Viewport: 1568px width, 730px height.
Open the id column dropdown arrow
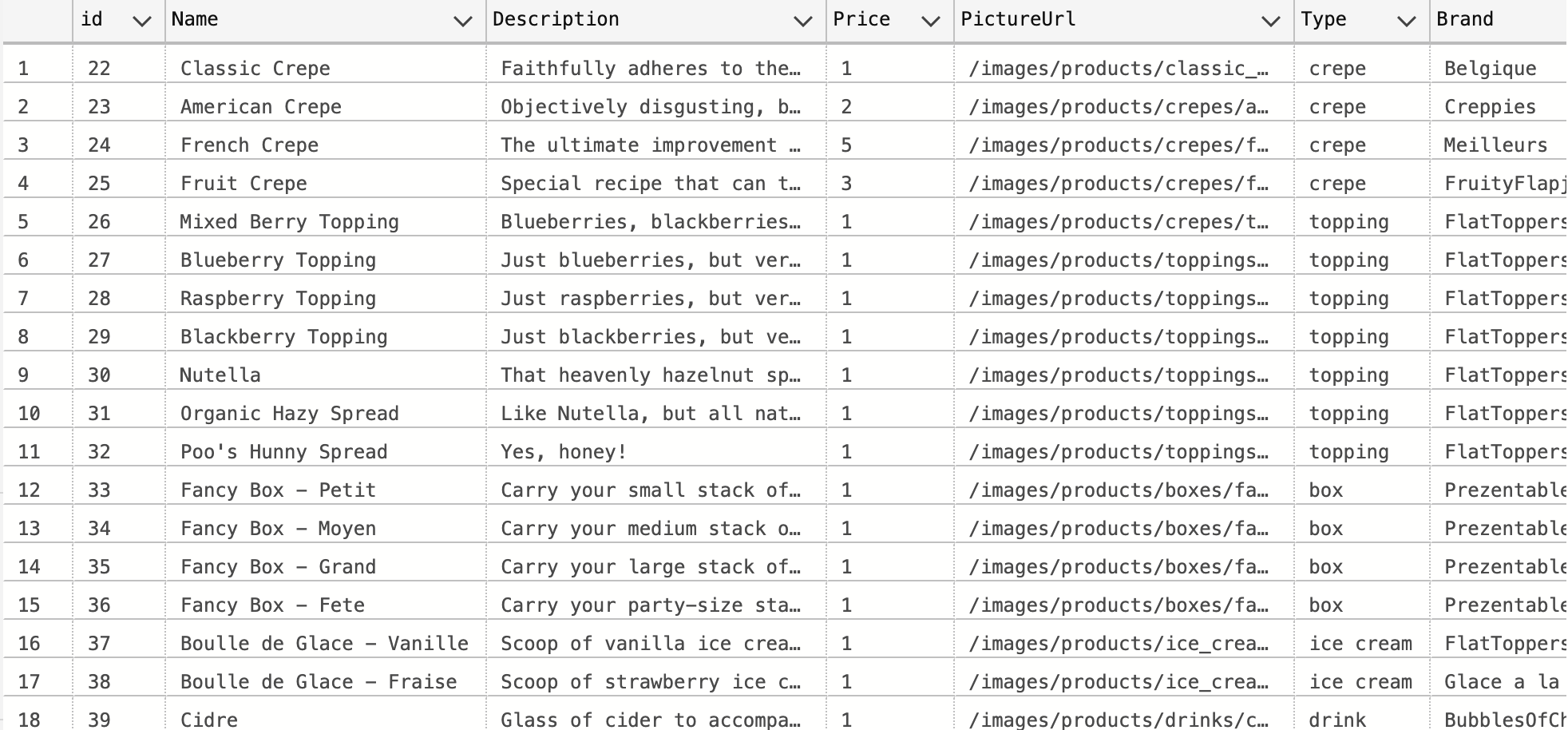pyautogui.click(x=142, y=22)
